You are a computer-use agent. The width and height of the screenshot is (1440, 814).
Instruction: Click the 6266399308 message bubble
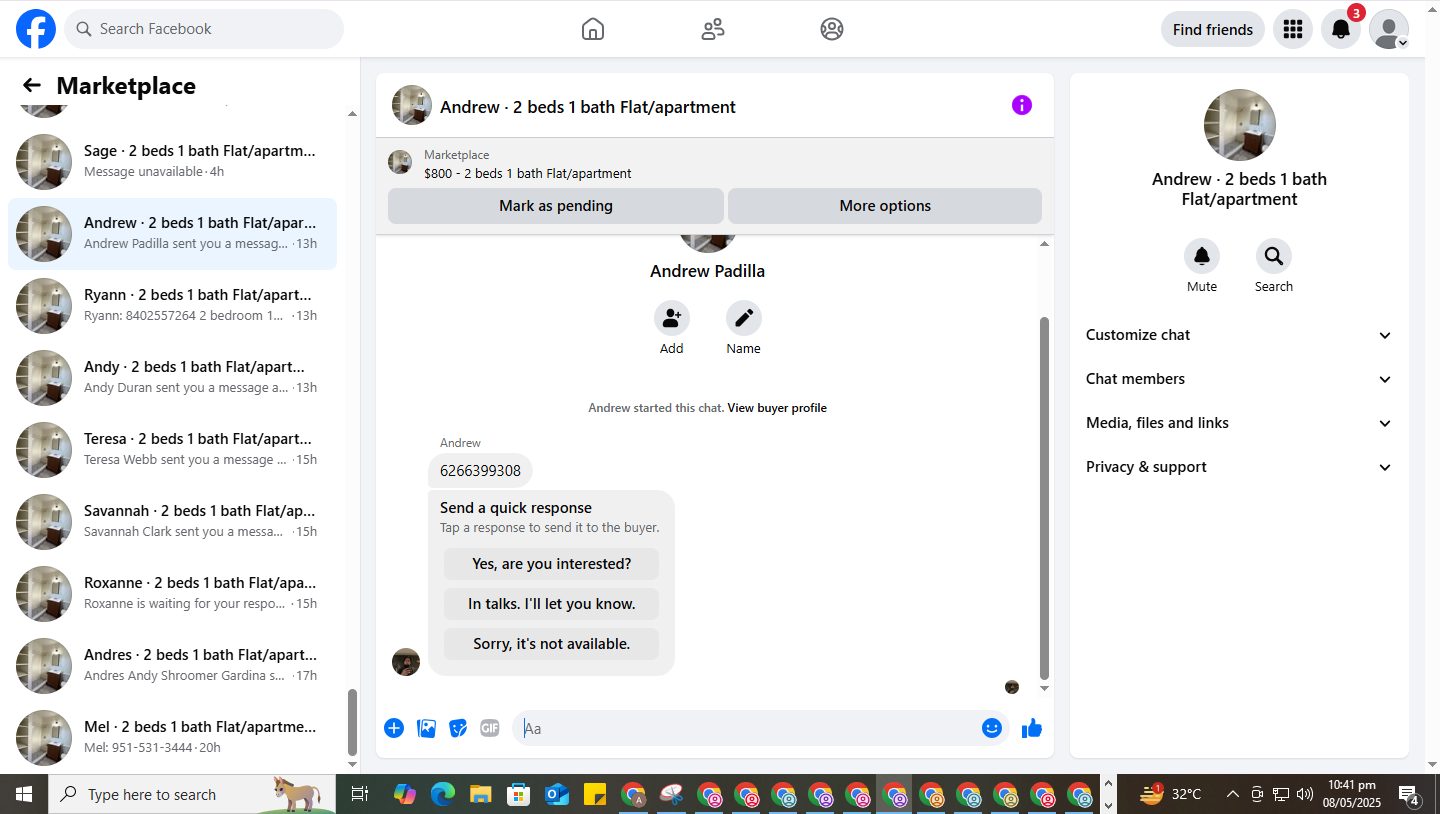pyautogui.click(x=480, y=471)
